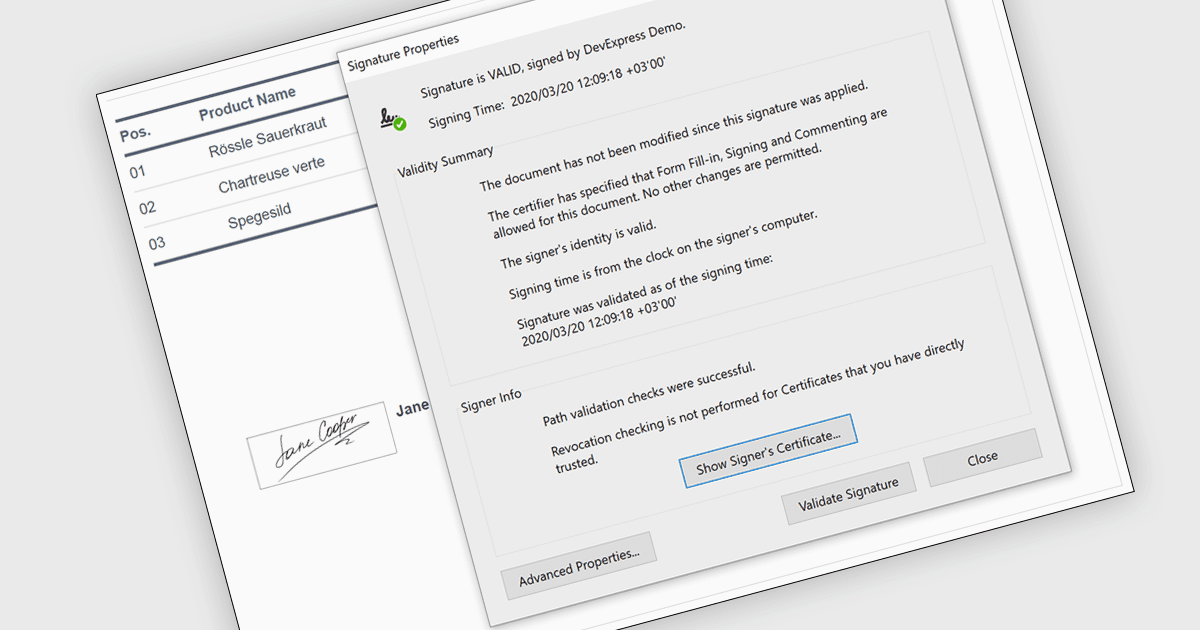
Task: Click 'Signing time is from the clock' text
Action: pyautogui.click(x=663, y=255)
